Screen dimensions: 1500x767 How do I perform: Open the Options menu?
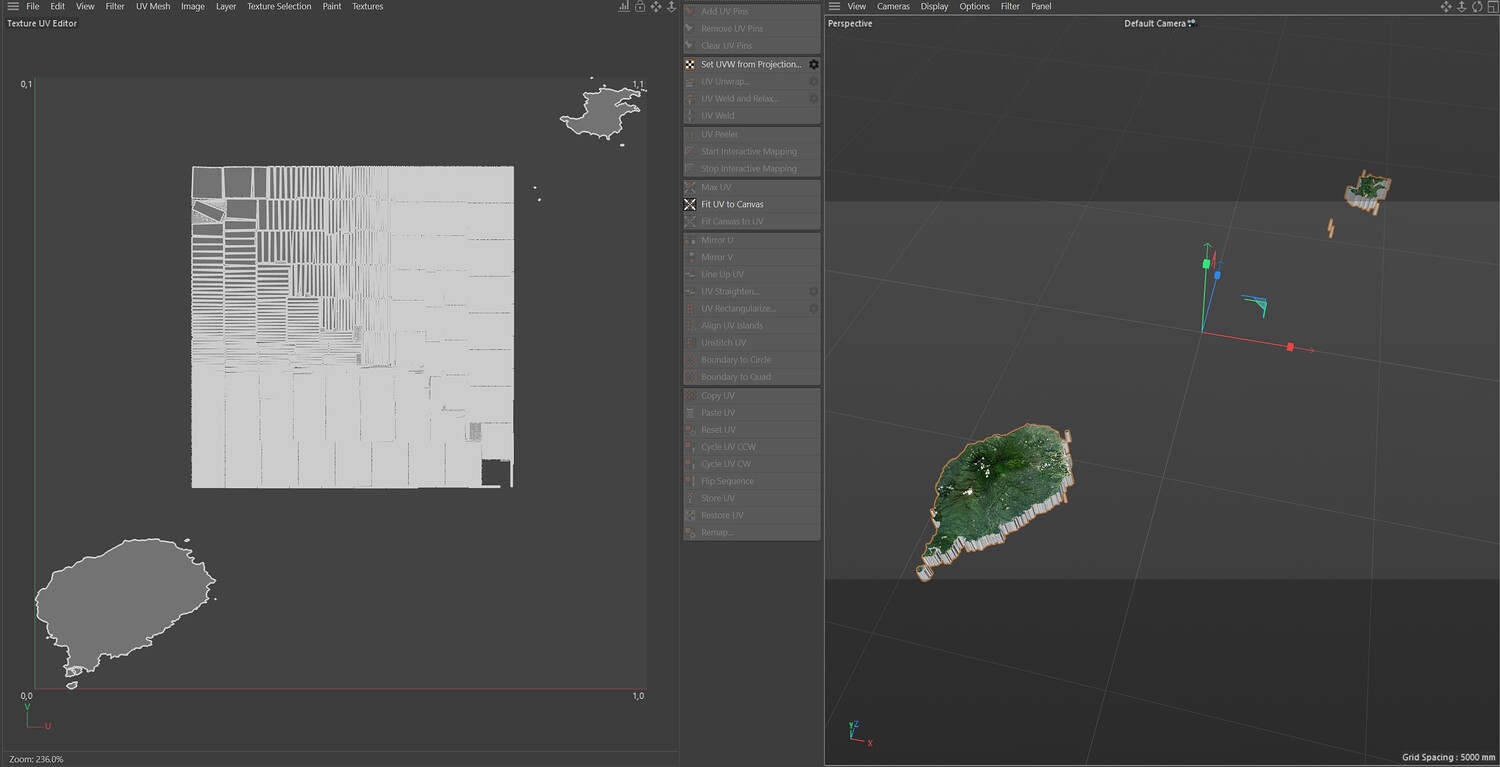click(975, 6)
